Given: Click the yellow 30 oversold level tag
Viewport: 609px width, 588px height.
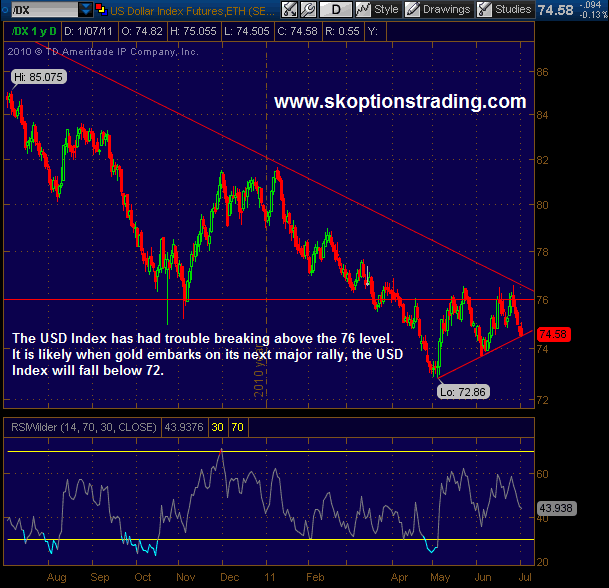Looking at the screenshot, I should pos(220,427).
